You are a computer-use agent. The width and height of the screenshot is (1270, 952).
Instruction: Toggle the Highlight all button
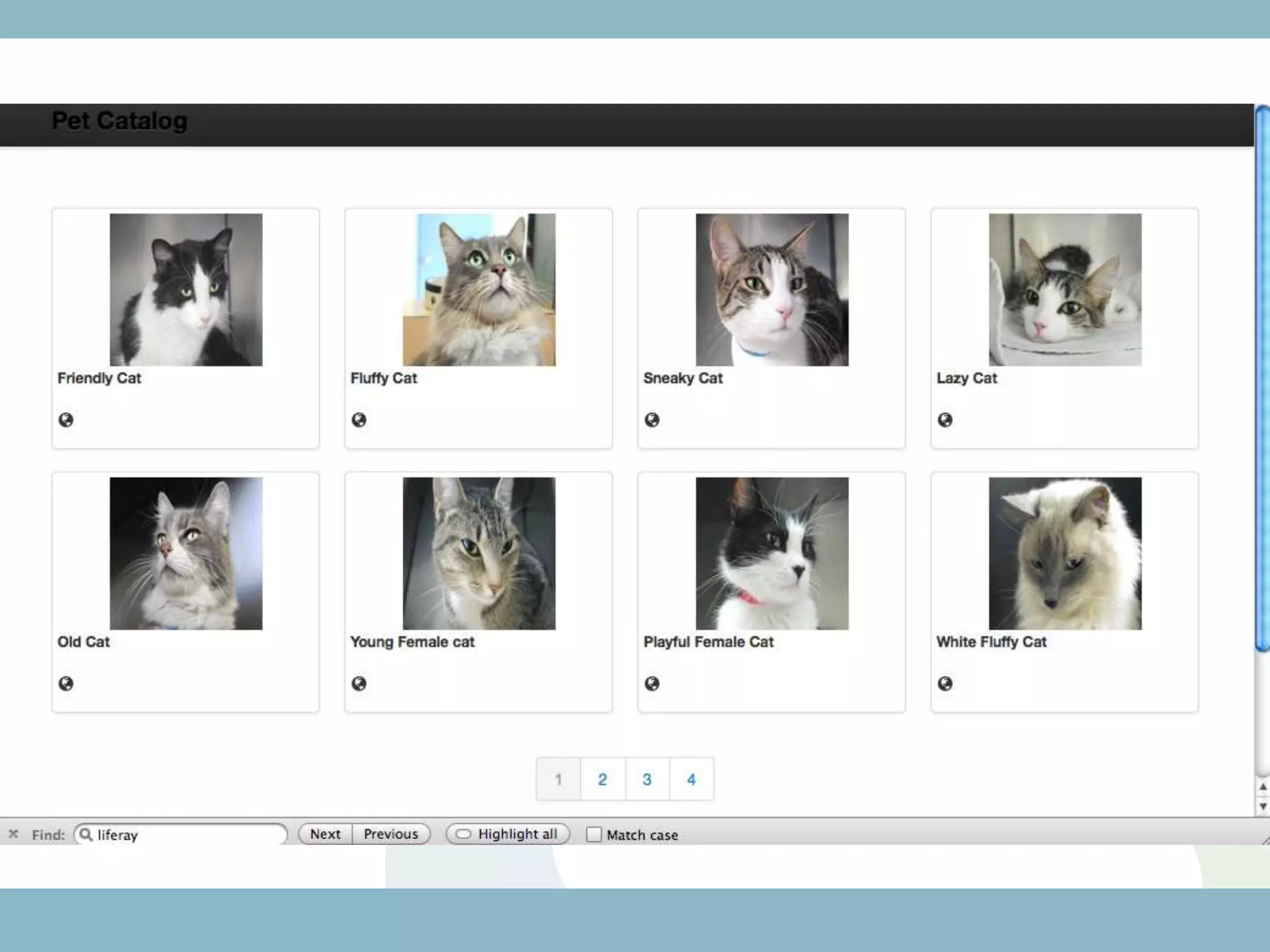click(x=508, y=834)
